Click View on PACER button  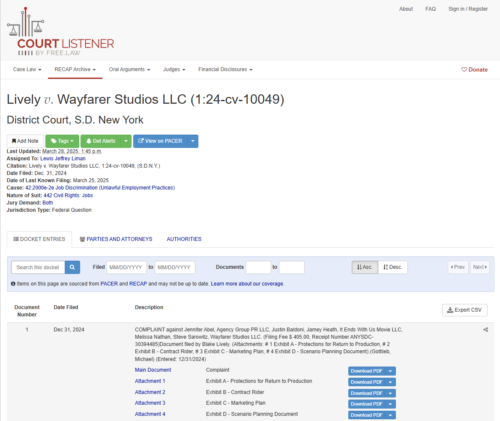(x=160, y=141)
